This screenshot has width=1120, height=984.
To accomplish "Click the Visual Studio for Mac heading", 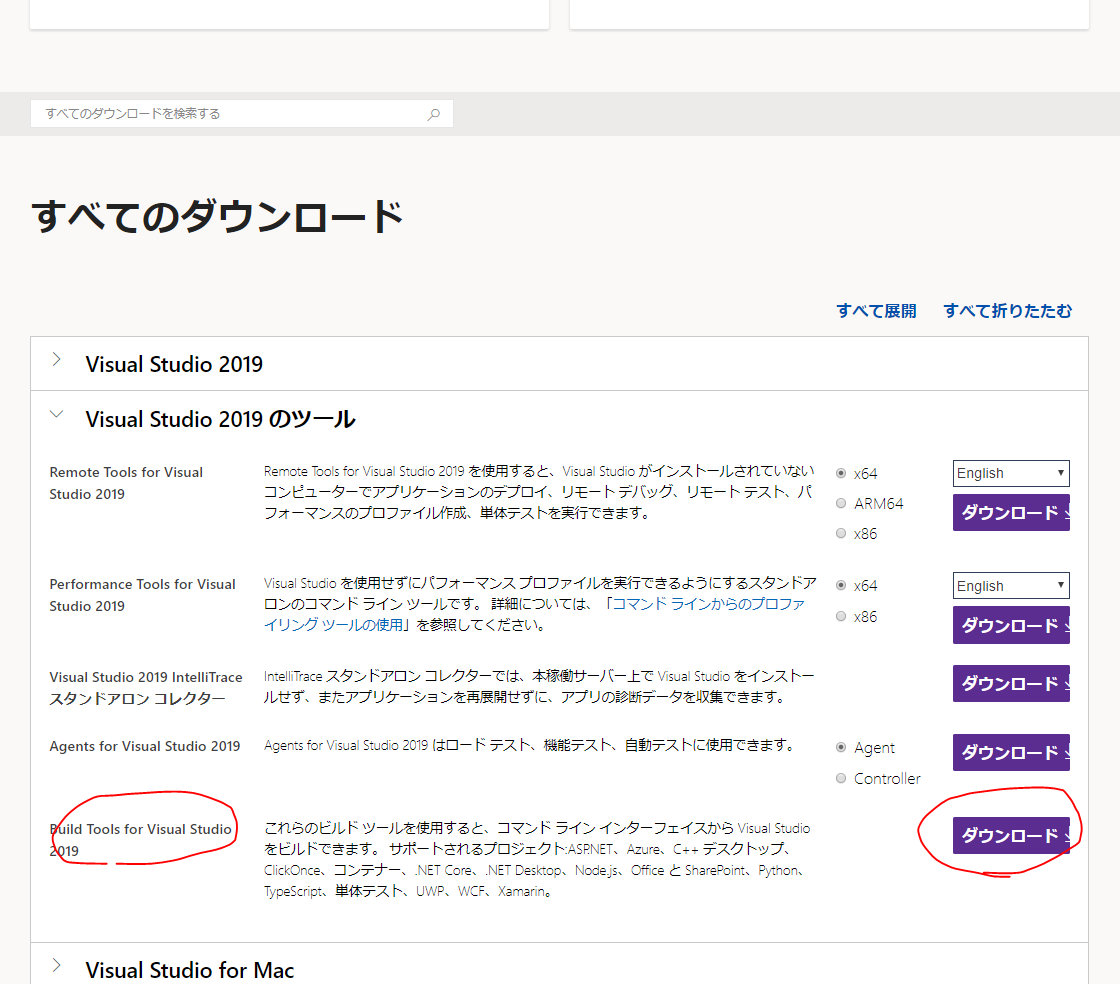I will (190, 970).
